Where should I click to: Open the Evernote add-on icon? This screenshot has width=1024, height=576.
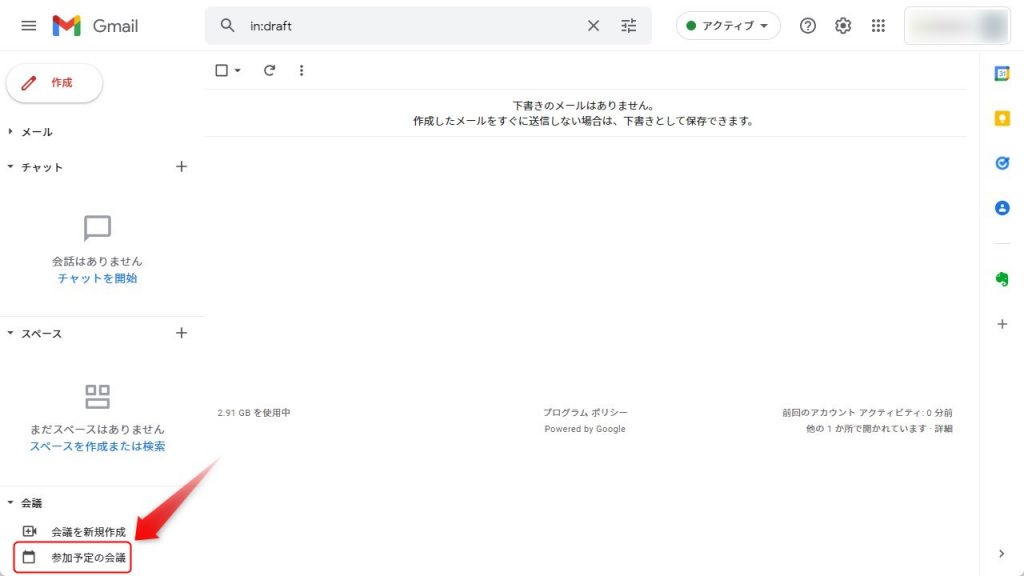[x=1002, y=279]
